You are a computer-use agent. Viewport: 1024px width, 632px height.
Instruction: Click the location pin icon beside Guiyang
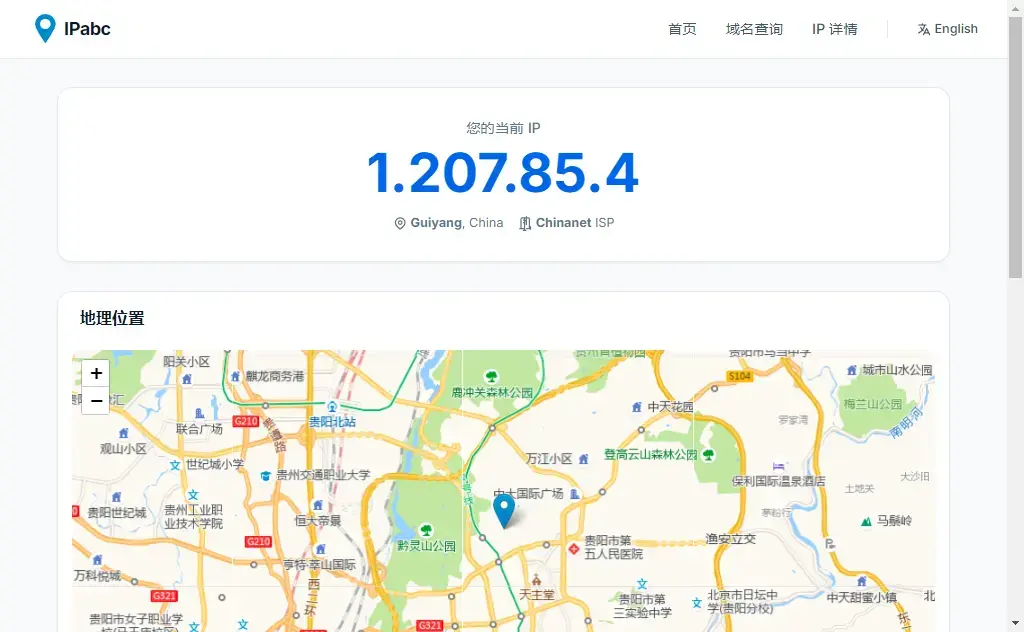click(400, 223)
